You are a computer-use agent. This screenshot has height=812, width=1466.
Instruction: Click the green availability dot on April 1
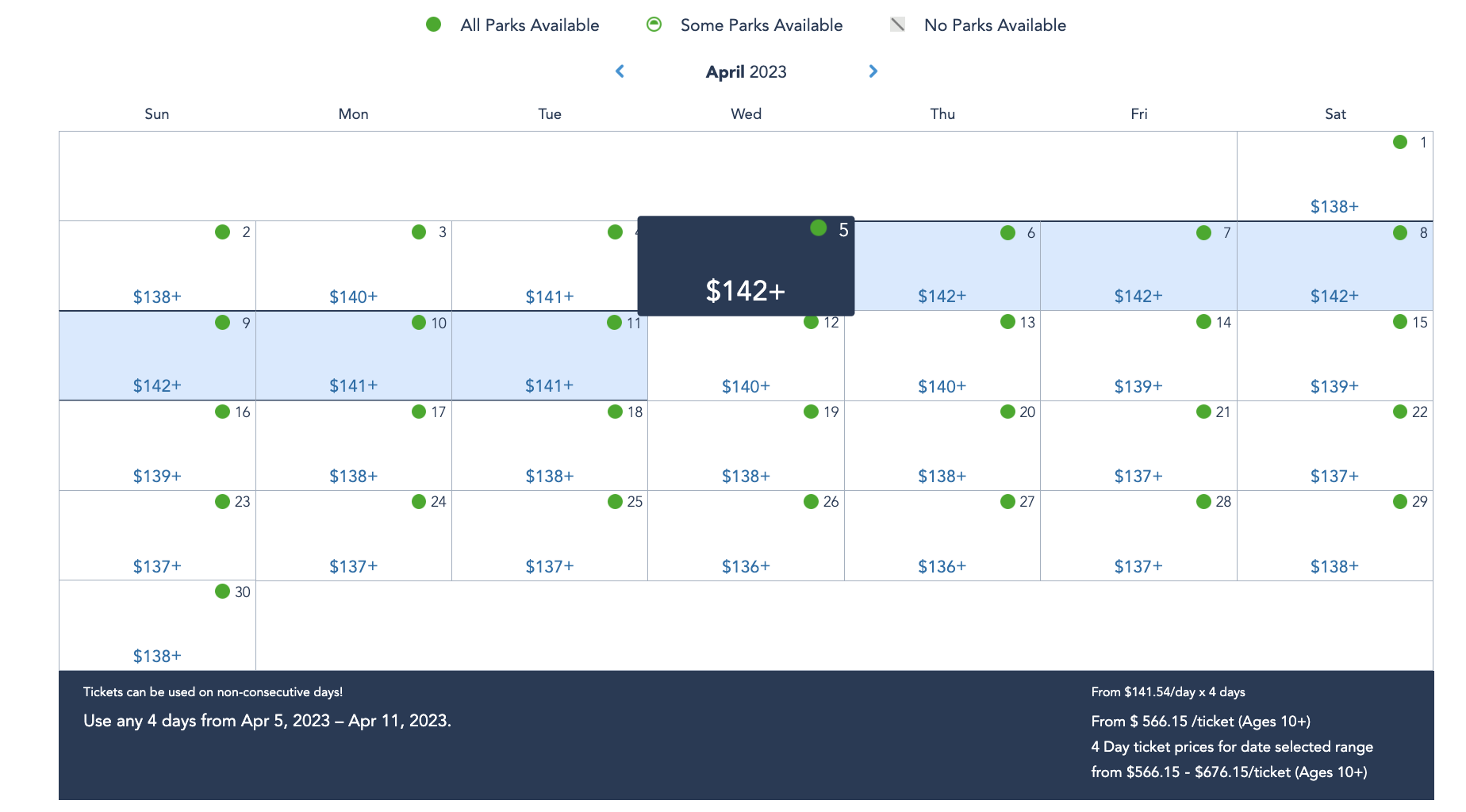tap(1400, 142)
